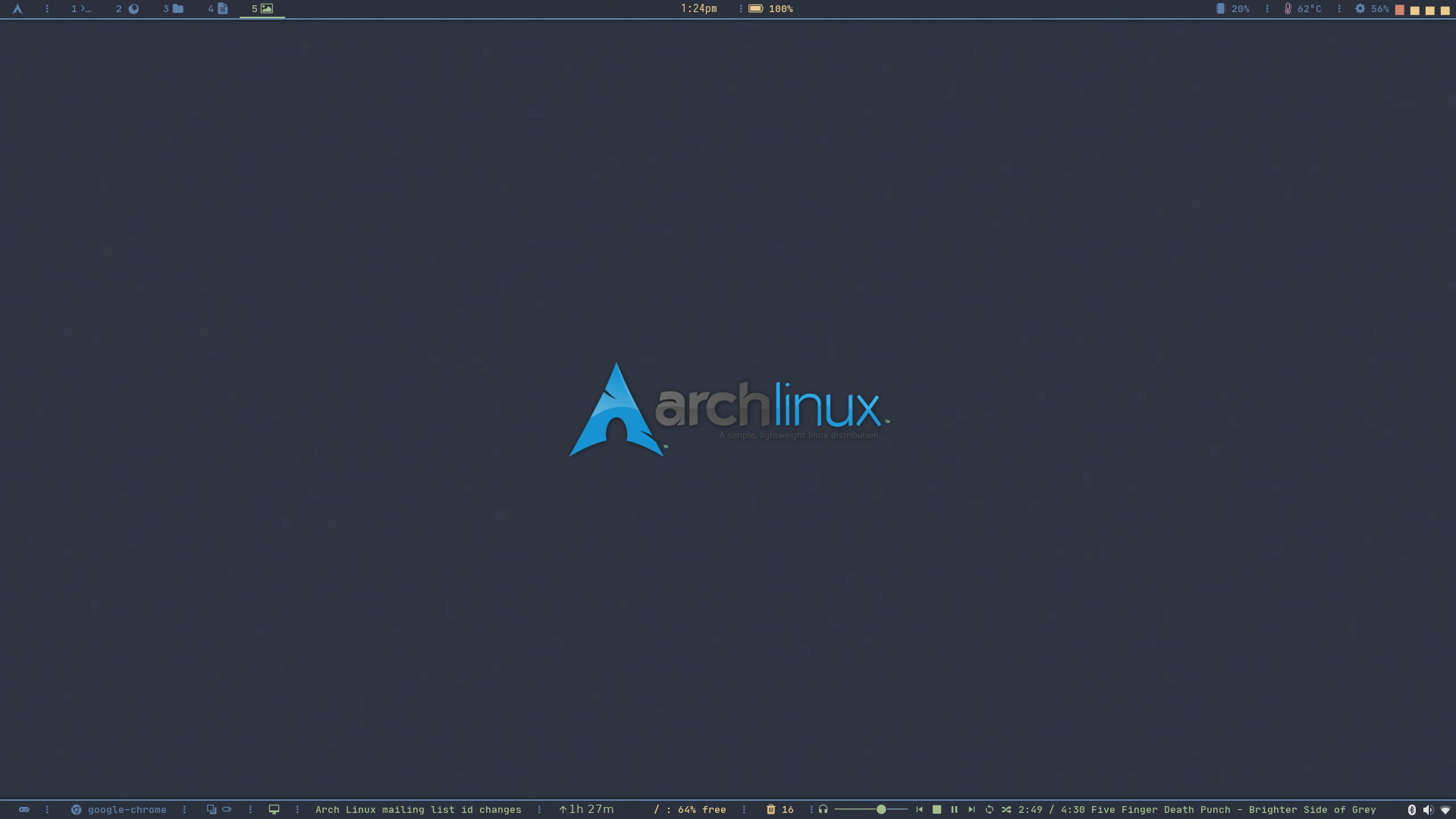Click the wifi network icon in the tray

click(x=1446, y=809)
